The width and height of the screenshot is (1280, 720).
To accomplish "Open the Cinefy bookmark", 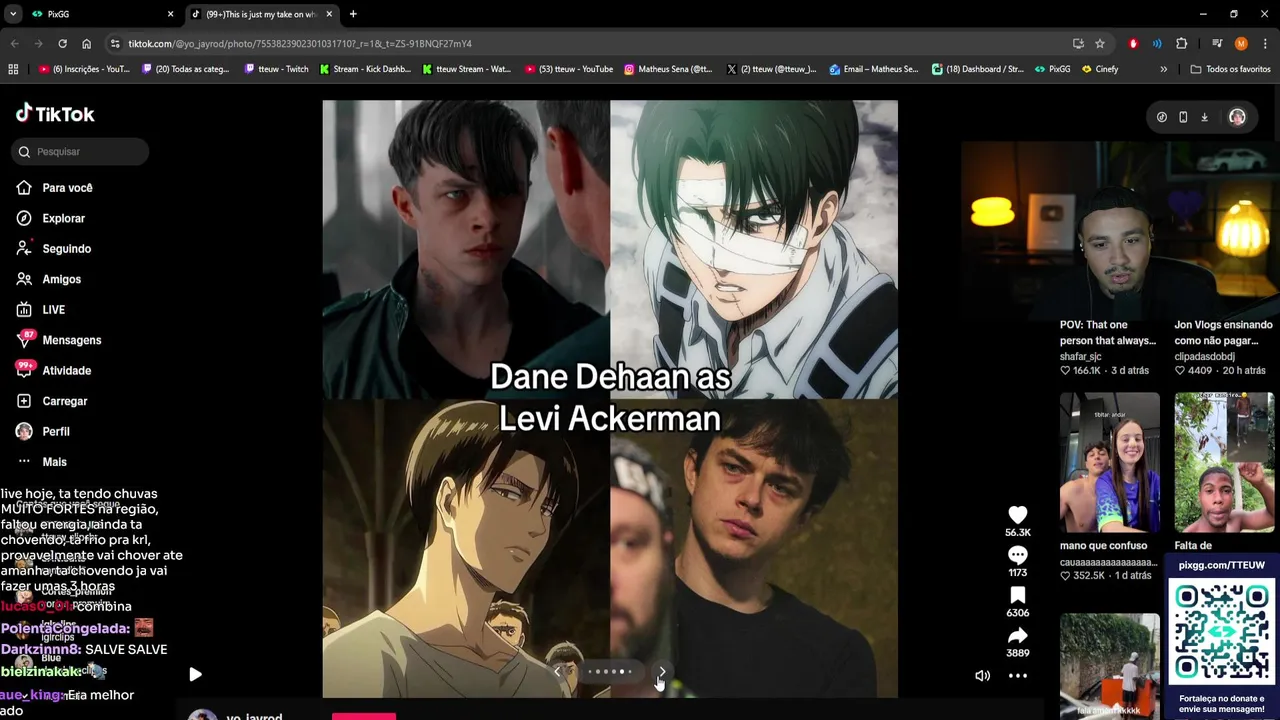I will point(1100,69).
